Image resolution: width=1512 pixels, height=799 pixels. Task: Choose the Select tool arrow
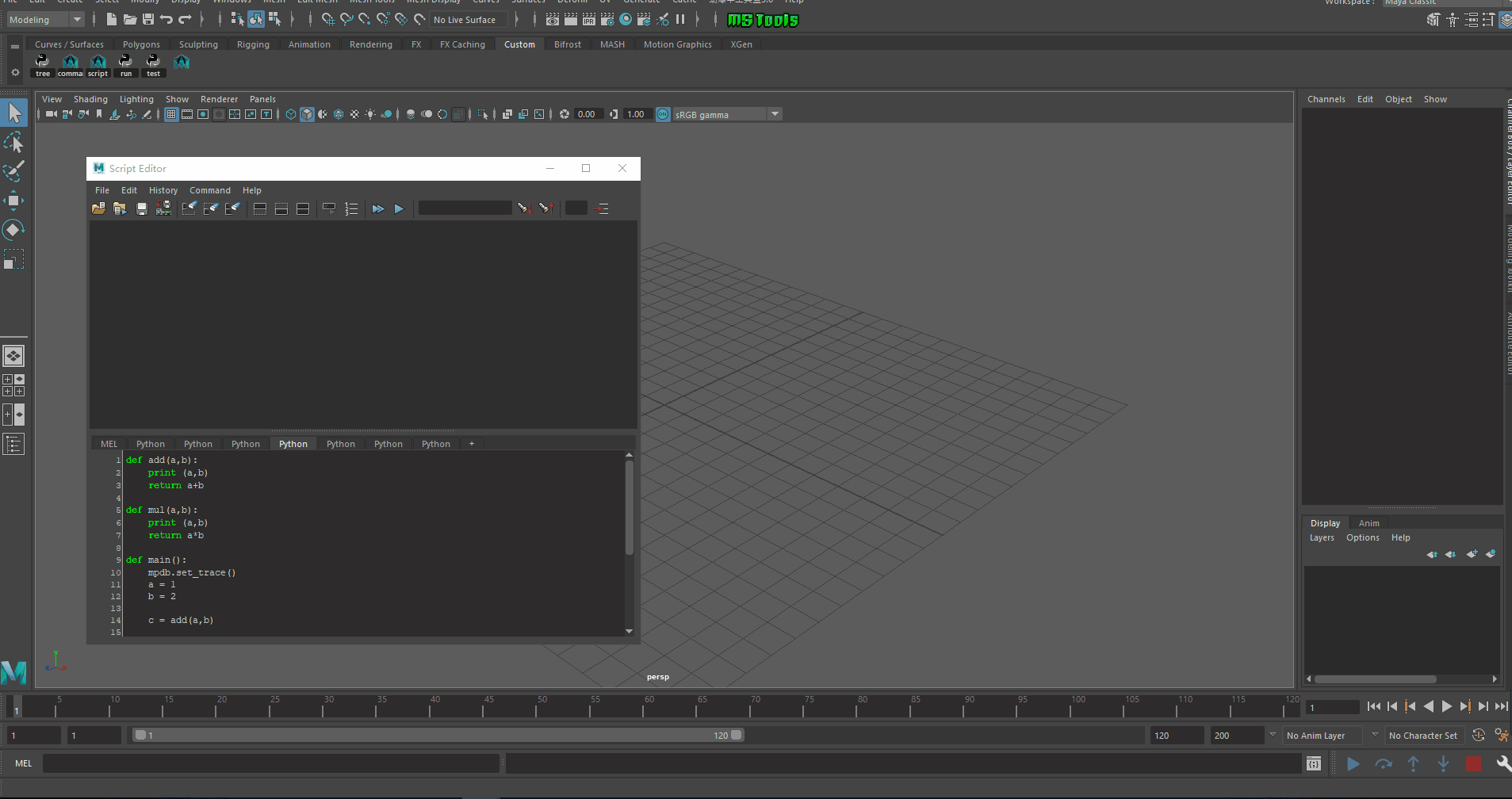[x=14, y=113]
